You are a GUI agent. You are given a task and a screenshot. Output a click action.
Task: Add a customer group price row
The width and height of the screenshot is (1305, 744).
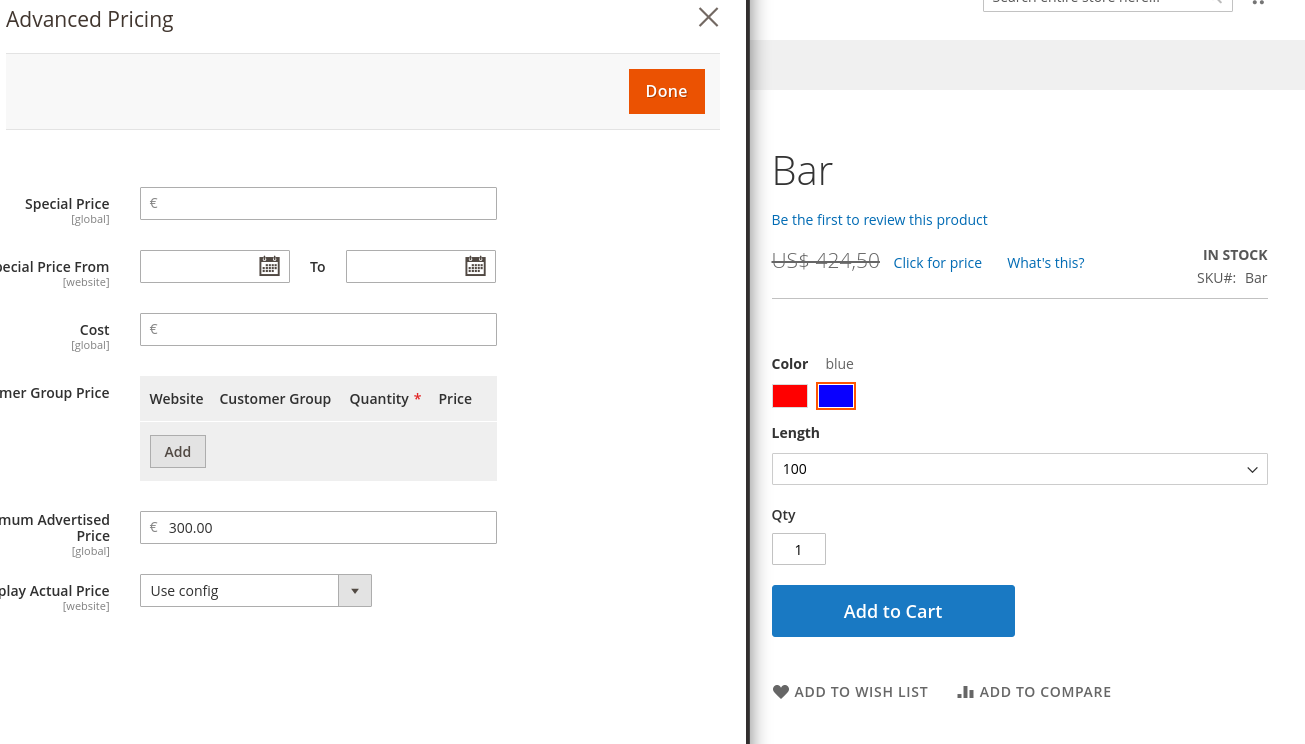178,451
